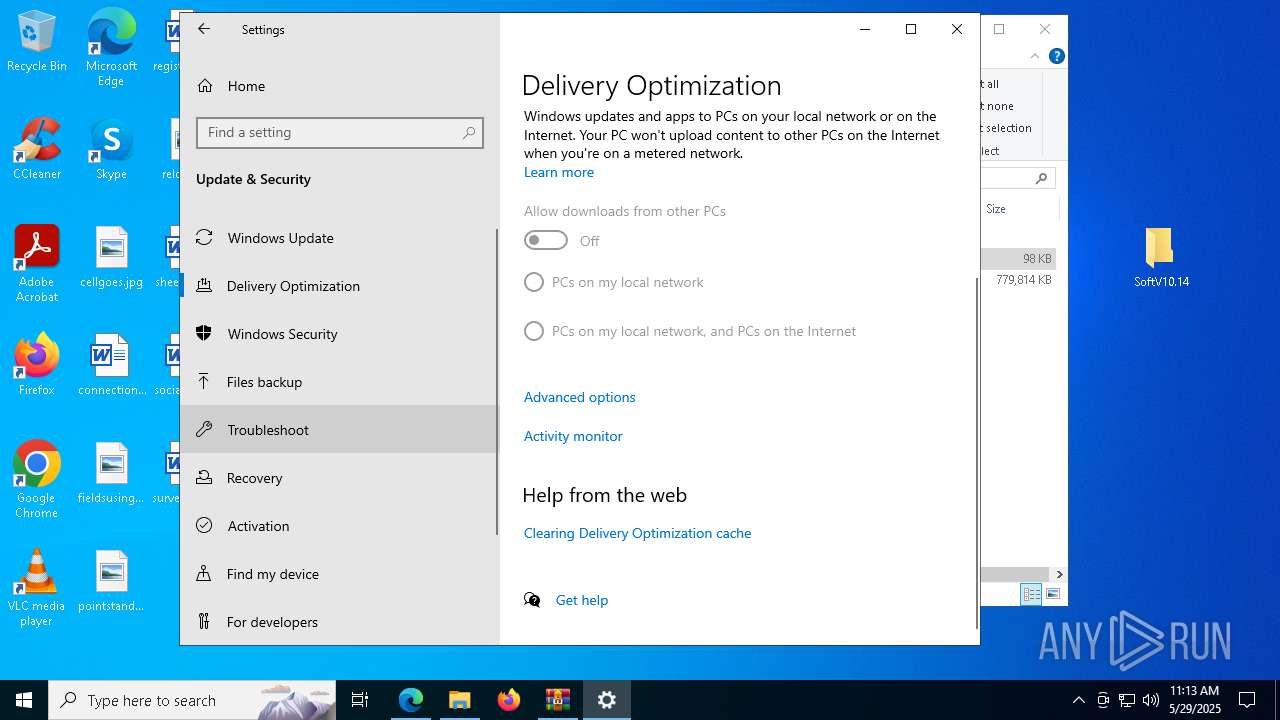Image resolution: width=1280 pixels, height=720 pixels.
Task: Click the taskbar search box
Action: pos(192,700)
